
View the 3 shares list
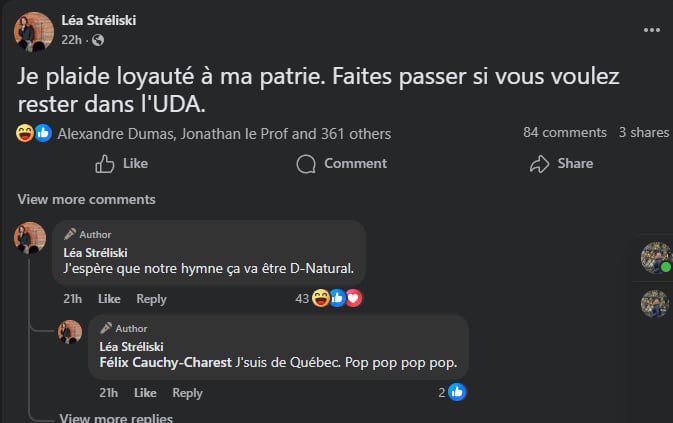643,132
